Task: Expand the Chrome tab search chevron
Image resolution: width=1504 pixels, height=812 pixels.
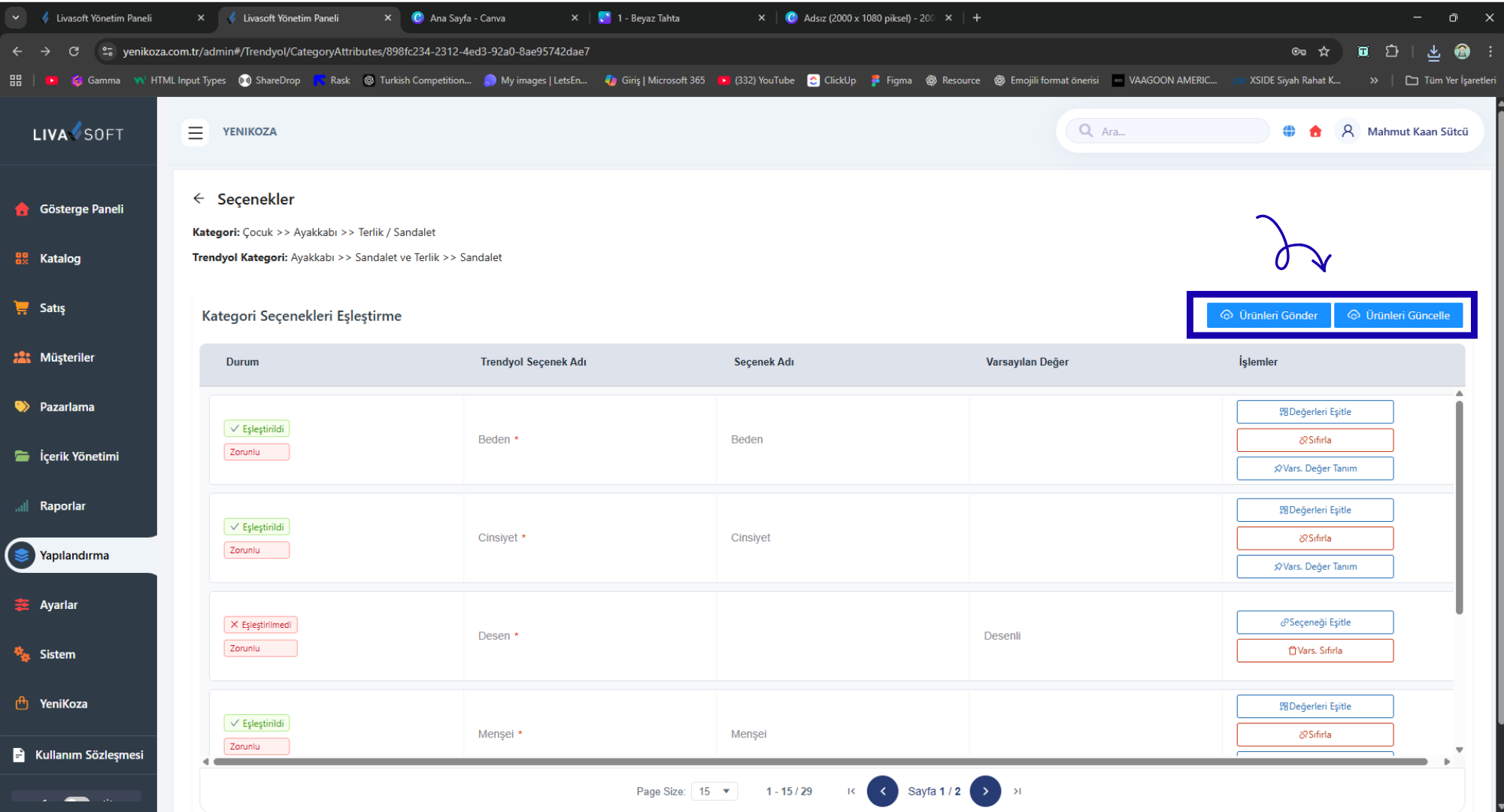Action: tap(15, 17)
